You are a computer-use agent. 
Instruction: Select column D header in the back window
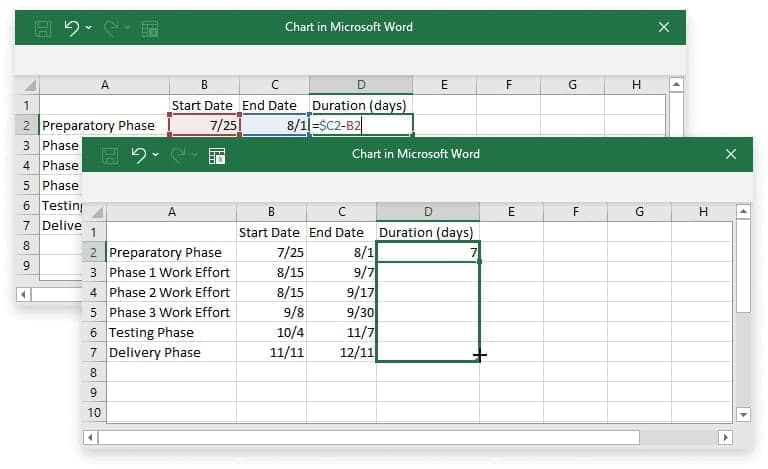(x=361, y=85)
